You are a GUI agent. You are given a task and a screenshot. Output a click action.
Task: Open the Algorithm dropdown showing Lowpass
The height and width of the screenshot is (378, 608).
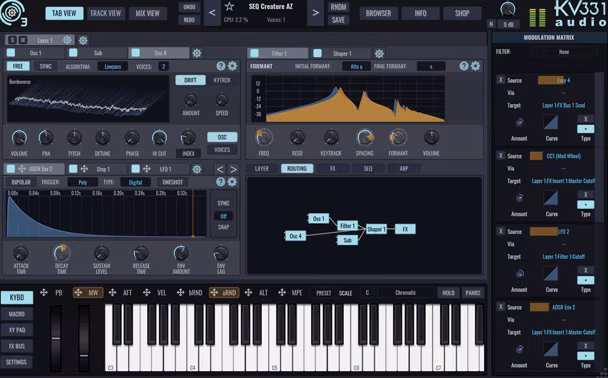(112, 66)
